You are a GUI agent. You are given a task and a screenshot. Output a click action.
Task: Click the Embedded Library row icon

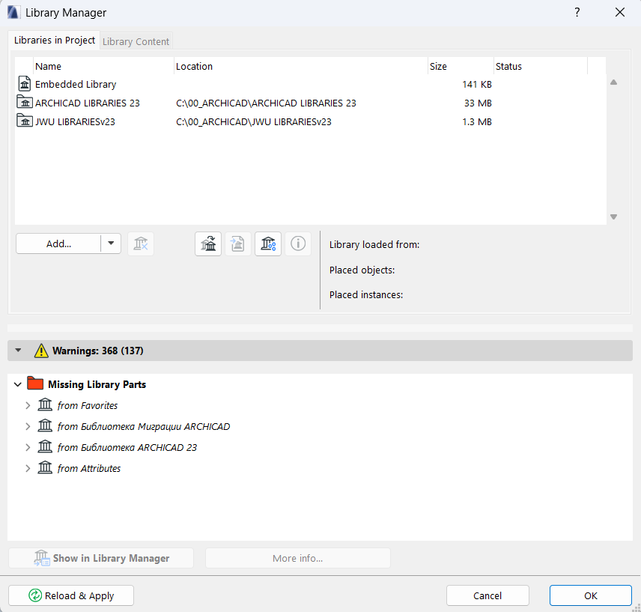[25, 84]
